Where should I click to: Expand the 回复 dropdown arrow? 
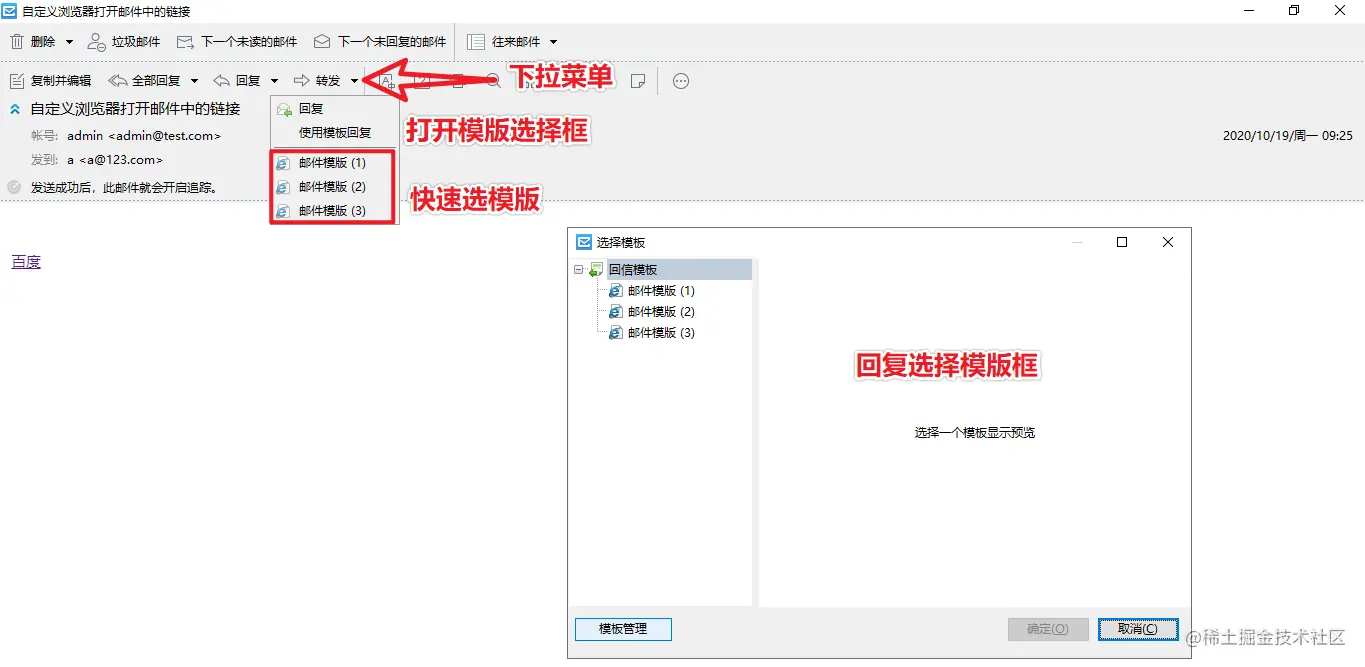point(275,81)
